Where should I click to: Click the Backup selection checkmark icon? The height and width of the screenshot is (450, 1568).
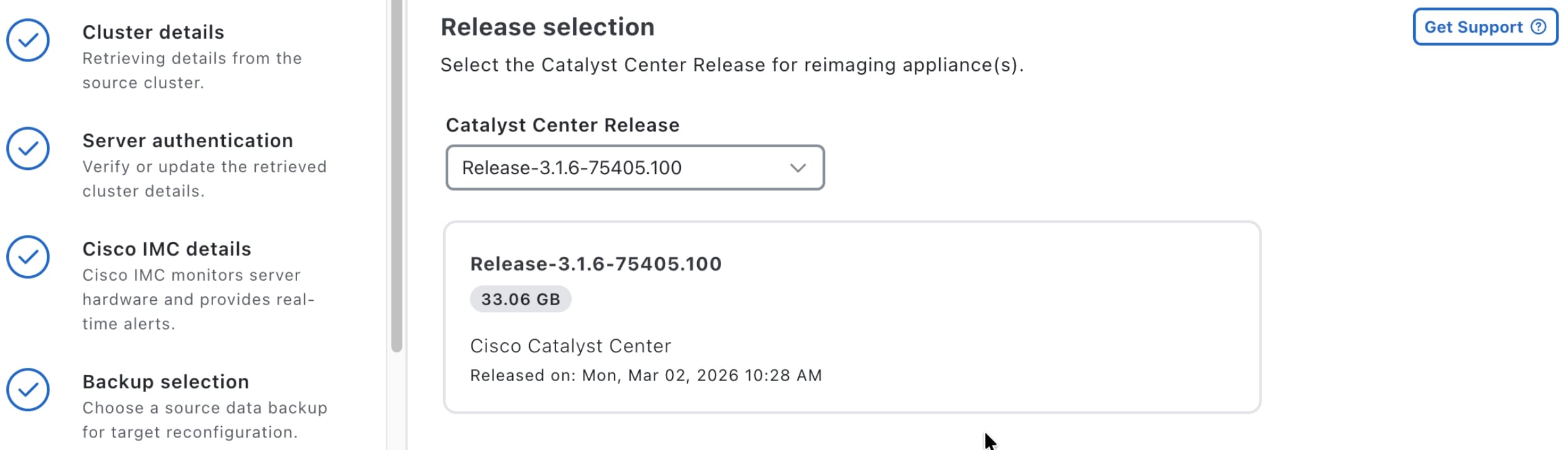(28, 390)
